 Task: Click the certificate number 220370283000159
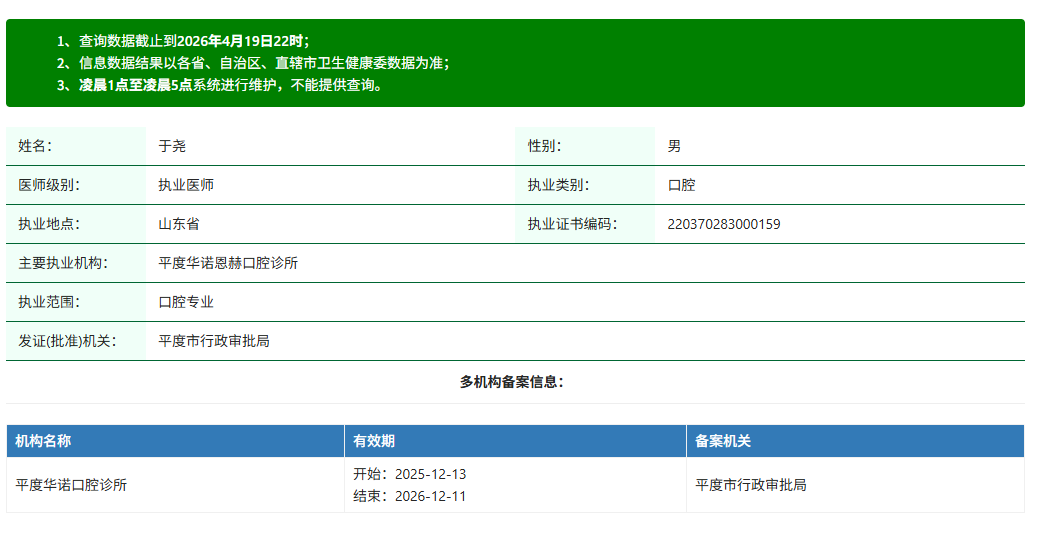pyautogui.click(x=723, y=224)
